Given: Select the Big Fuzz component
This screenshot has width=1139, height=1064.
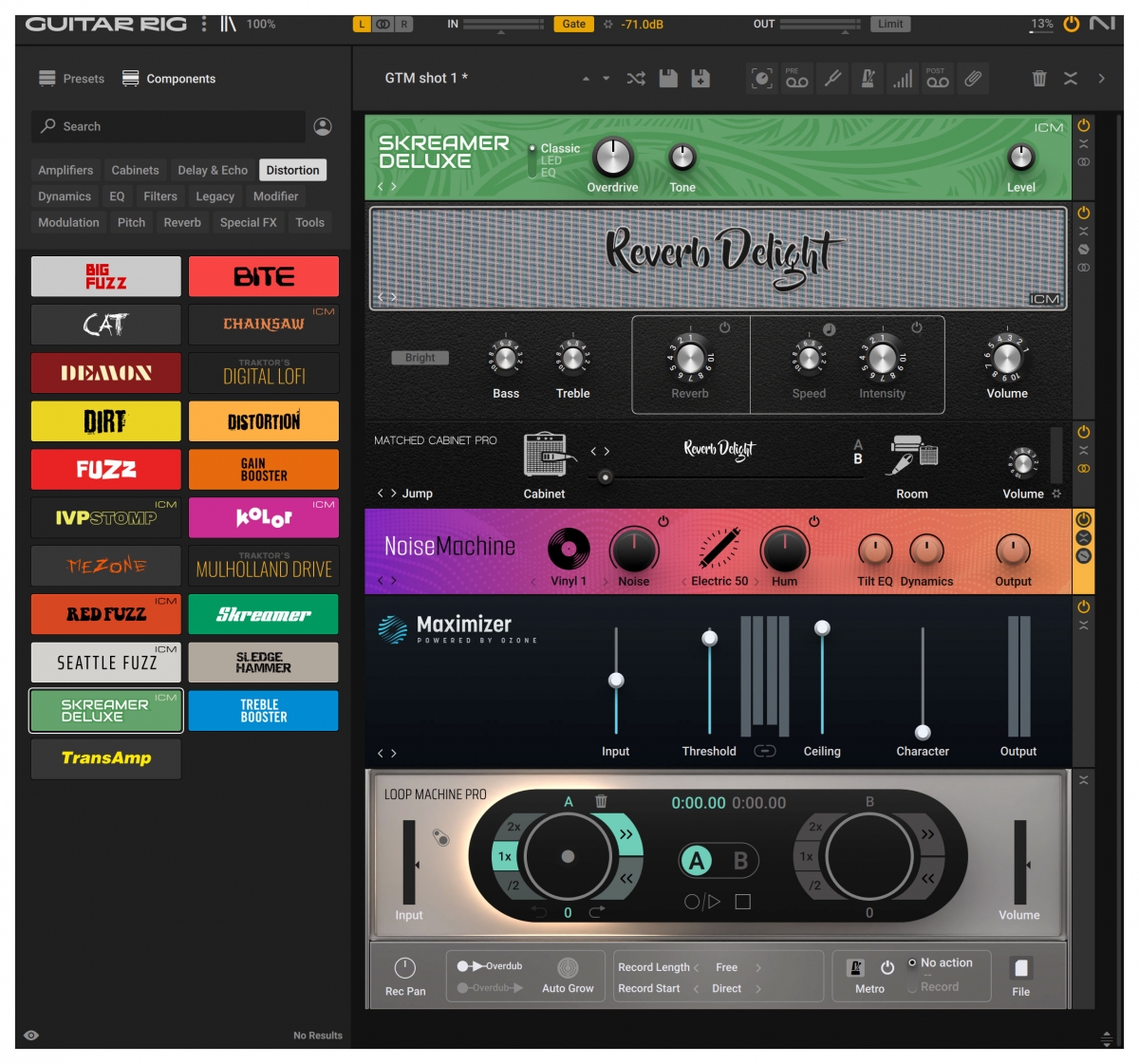Looking at the screenshot, I should (106, 276).
